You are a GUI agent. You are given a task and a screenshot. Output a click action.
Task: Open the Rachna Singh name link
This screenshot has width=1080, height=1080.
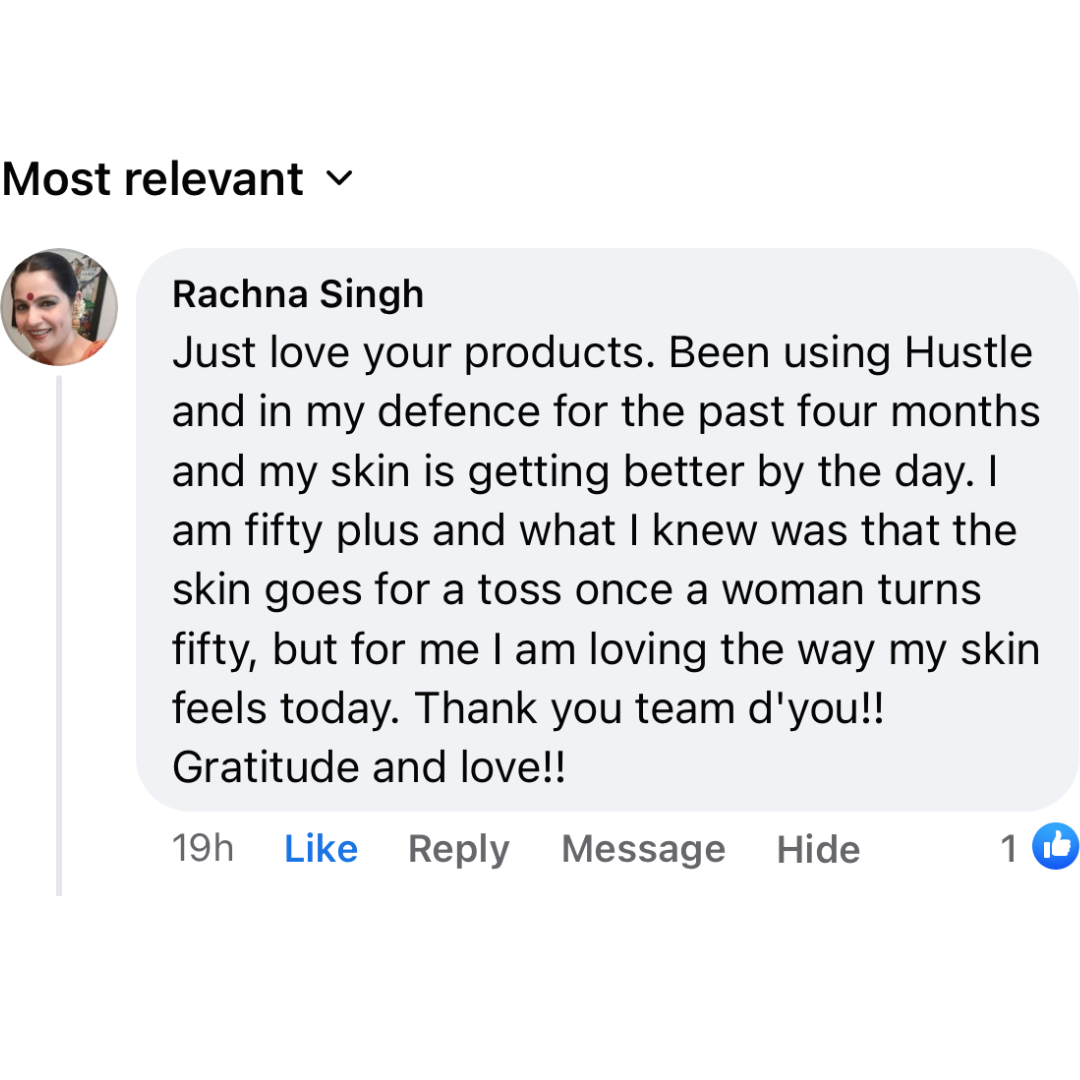[298, 294]
